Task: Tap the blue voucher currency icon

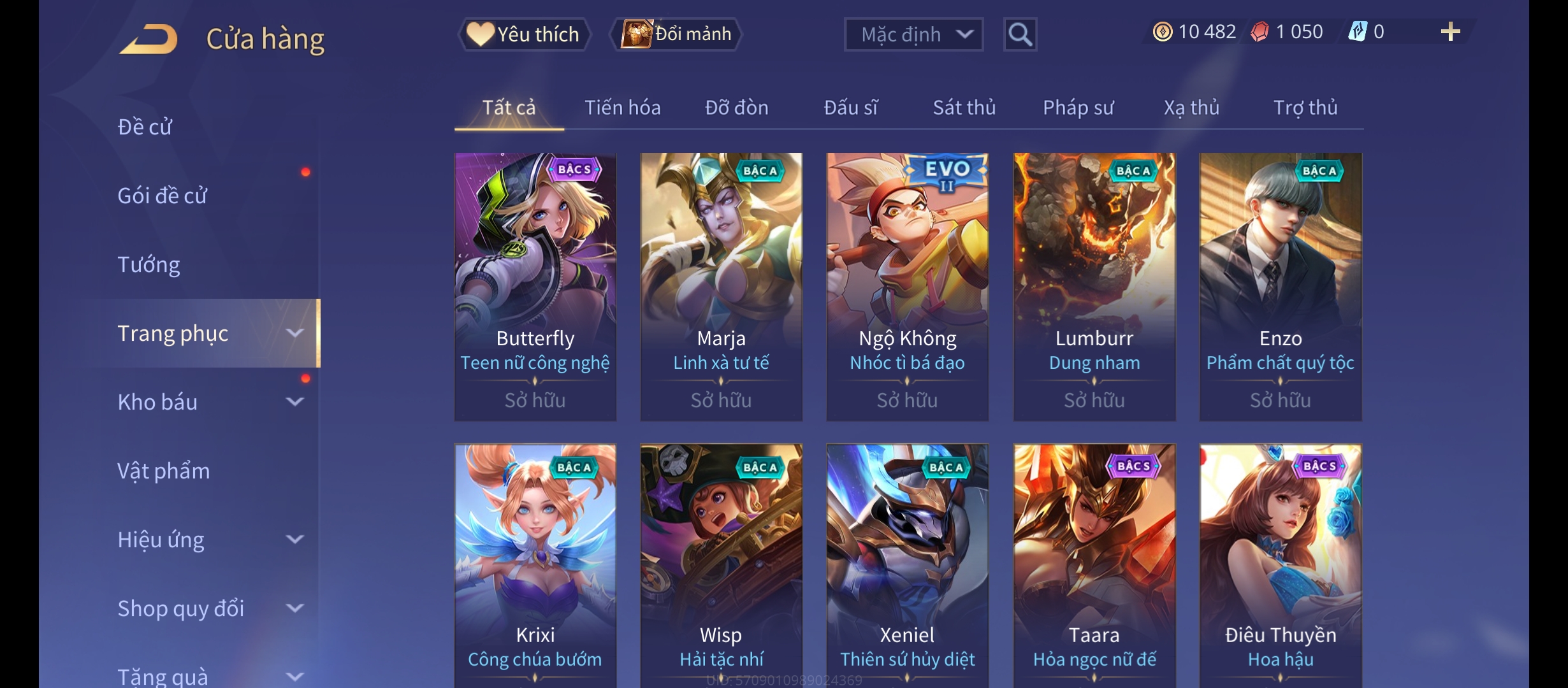Action: [x=1358, y=32]
